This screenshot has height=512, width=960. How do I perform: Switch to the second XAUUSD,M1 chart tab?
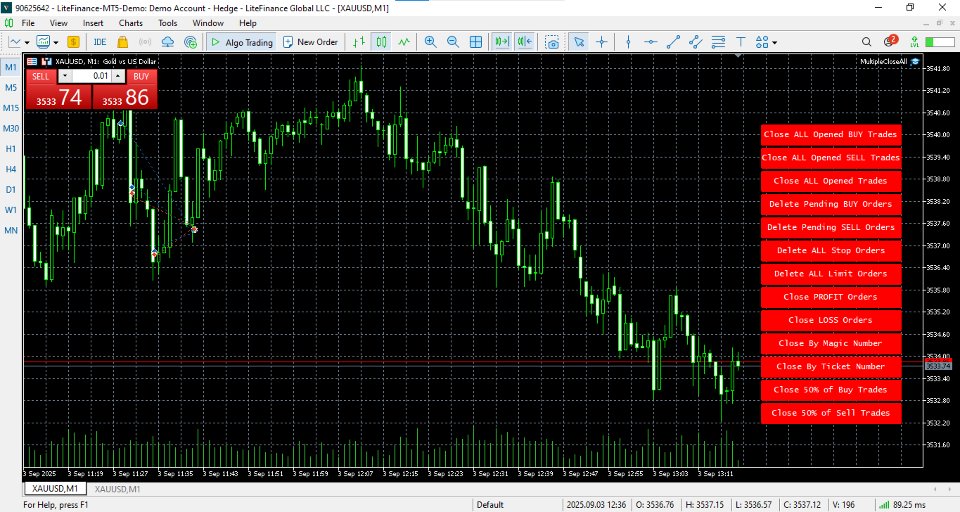117,489
